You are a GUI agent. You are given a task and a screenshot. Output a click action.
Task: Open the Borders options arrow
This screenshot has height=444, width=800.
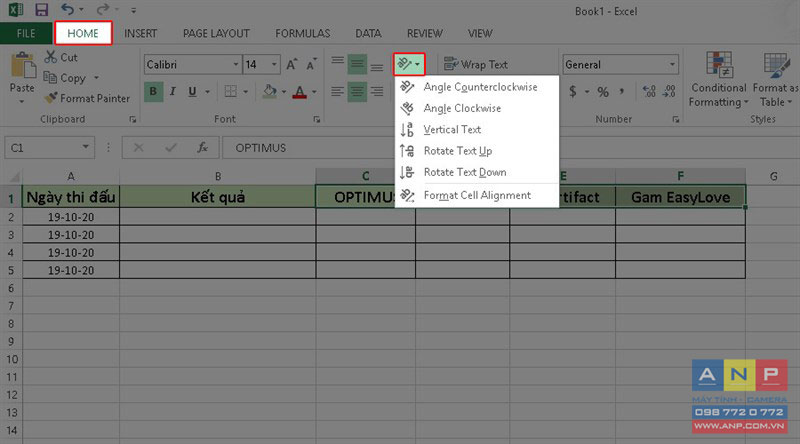point(245,92)
